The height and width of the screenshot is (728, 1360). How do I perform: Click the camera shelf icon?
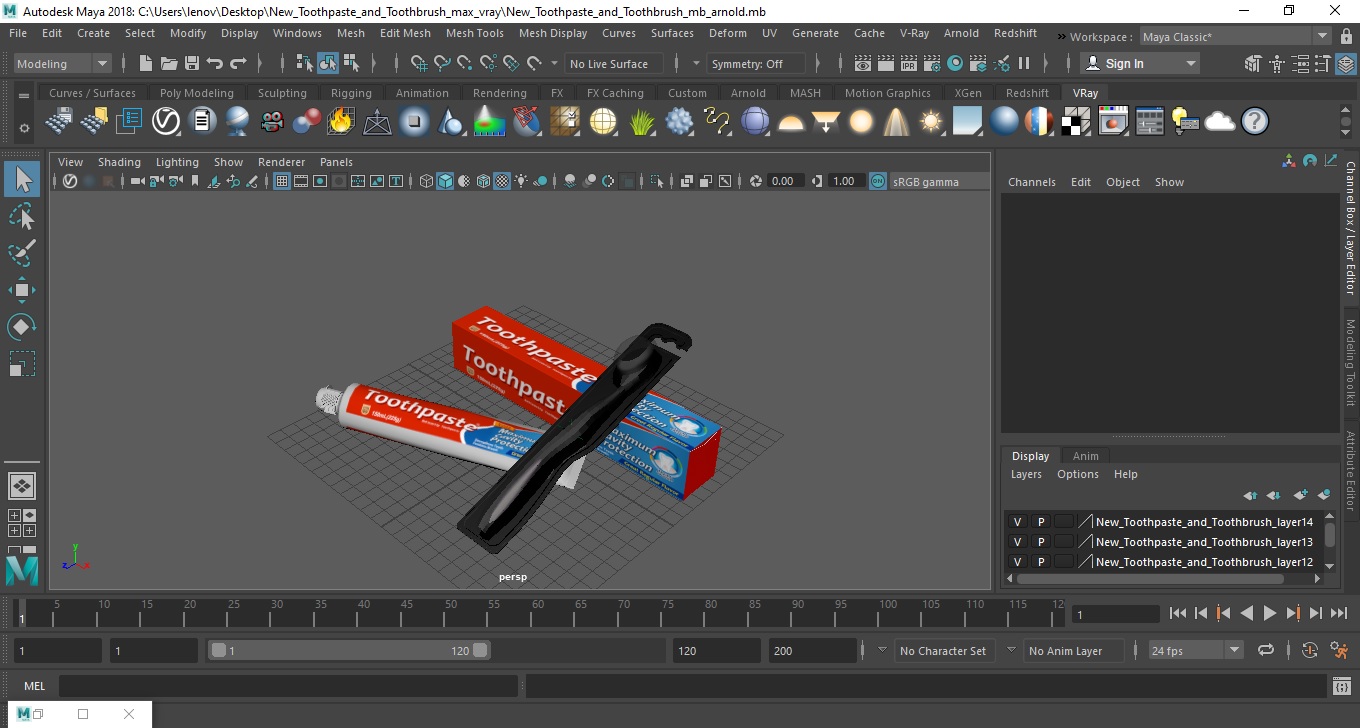(271, 122)
